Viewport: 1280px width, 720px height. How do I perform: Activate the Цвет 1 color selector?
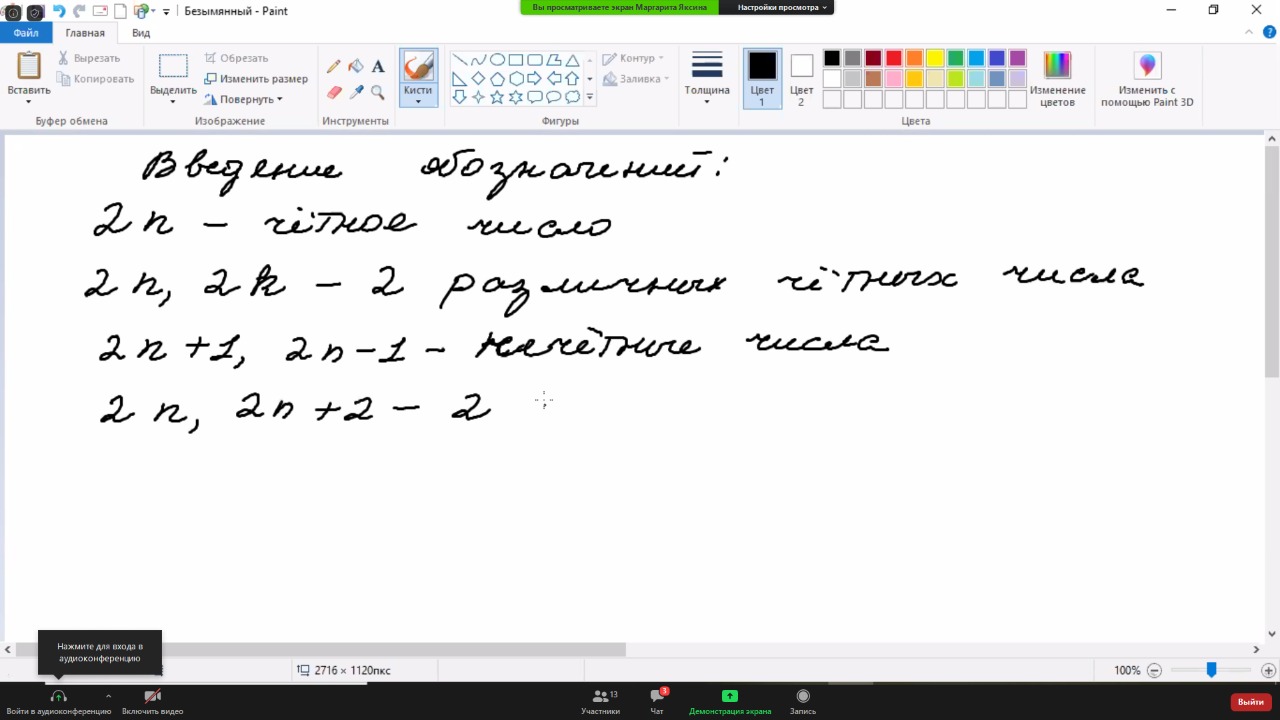[762, 78]
